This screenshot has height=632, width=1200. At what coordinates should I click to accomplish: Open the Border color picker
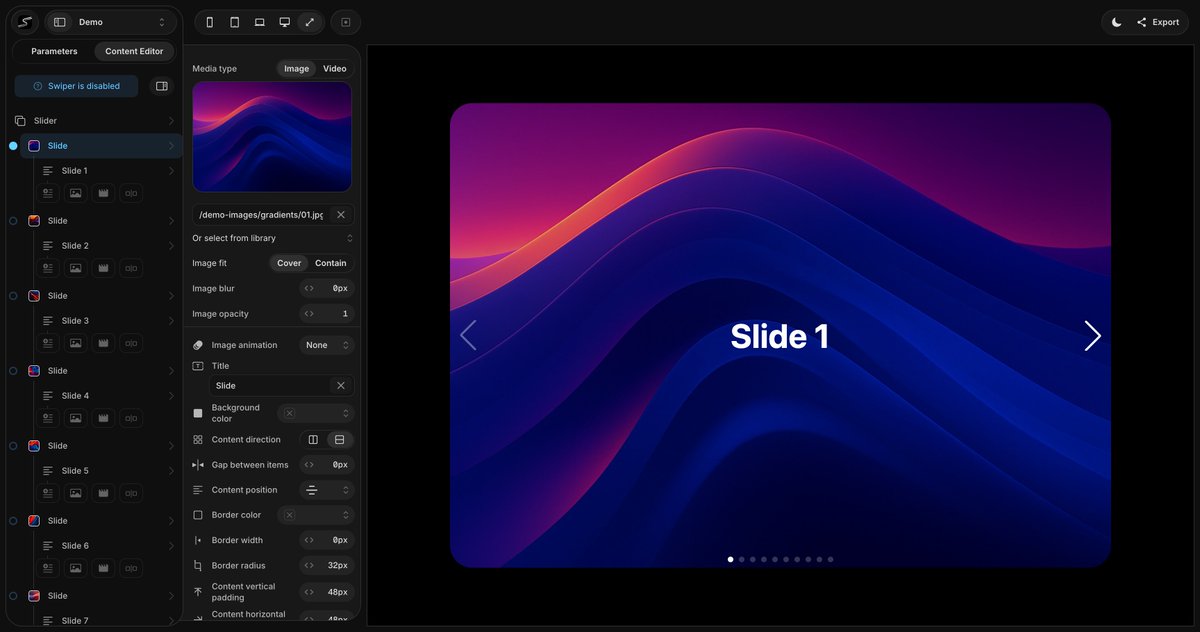click(316, 515)
